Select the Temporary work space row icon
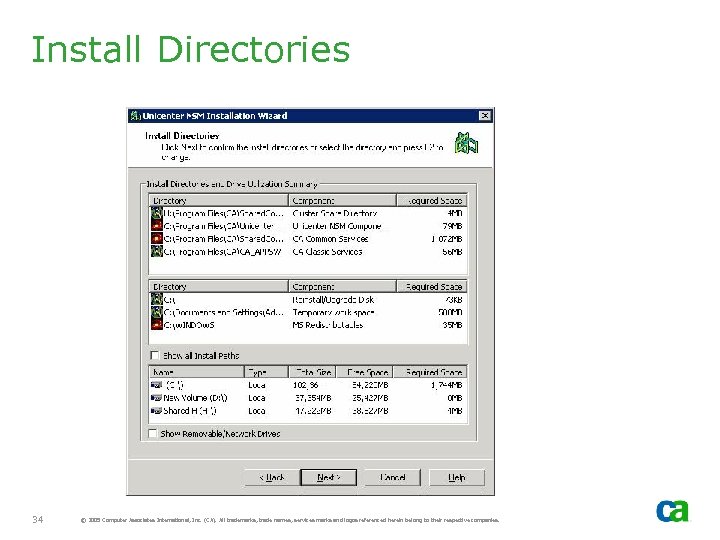720x540 pixels. (x=157, y=312)
